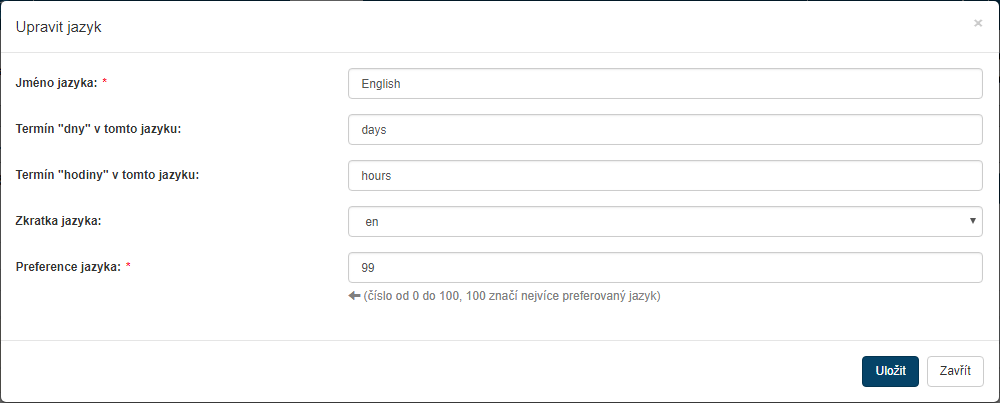Open the Zkratka jazyka select box
The height and width of the screenshot is (403, 1000).
click(665, 222)
